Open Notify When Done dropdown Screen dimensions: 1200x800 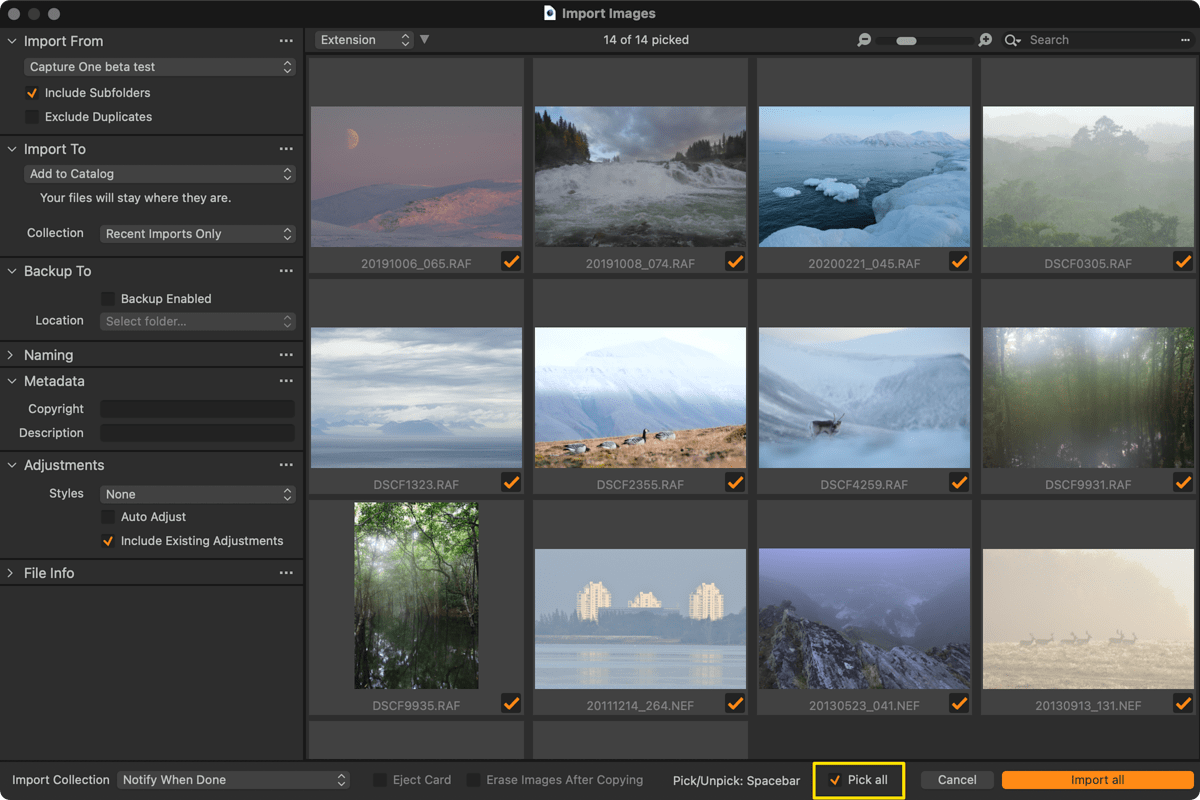[233, 780]
